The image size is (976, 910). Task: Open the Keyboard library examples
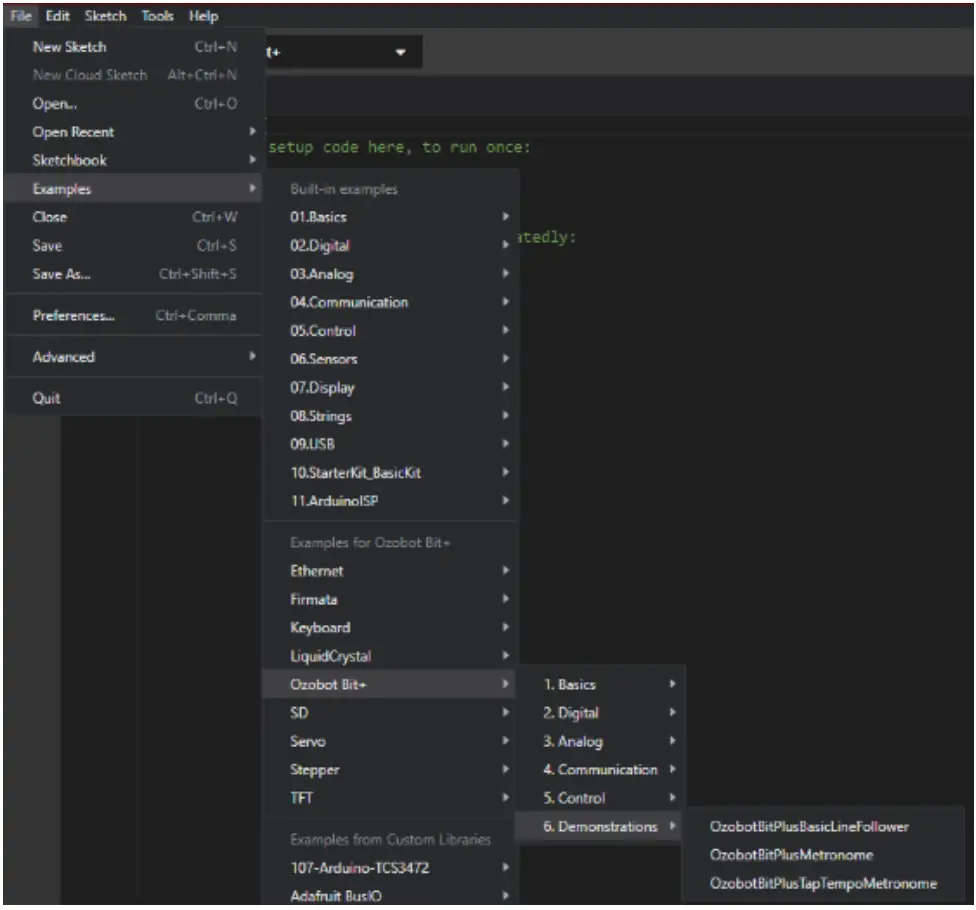click(392, 627)
